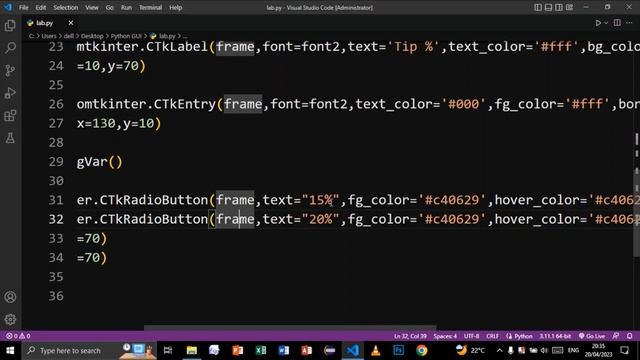Open the Search view in activity bar
Viewport: 640px width, 360px height.
click(10, 48)
